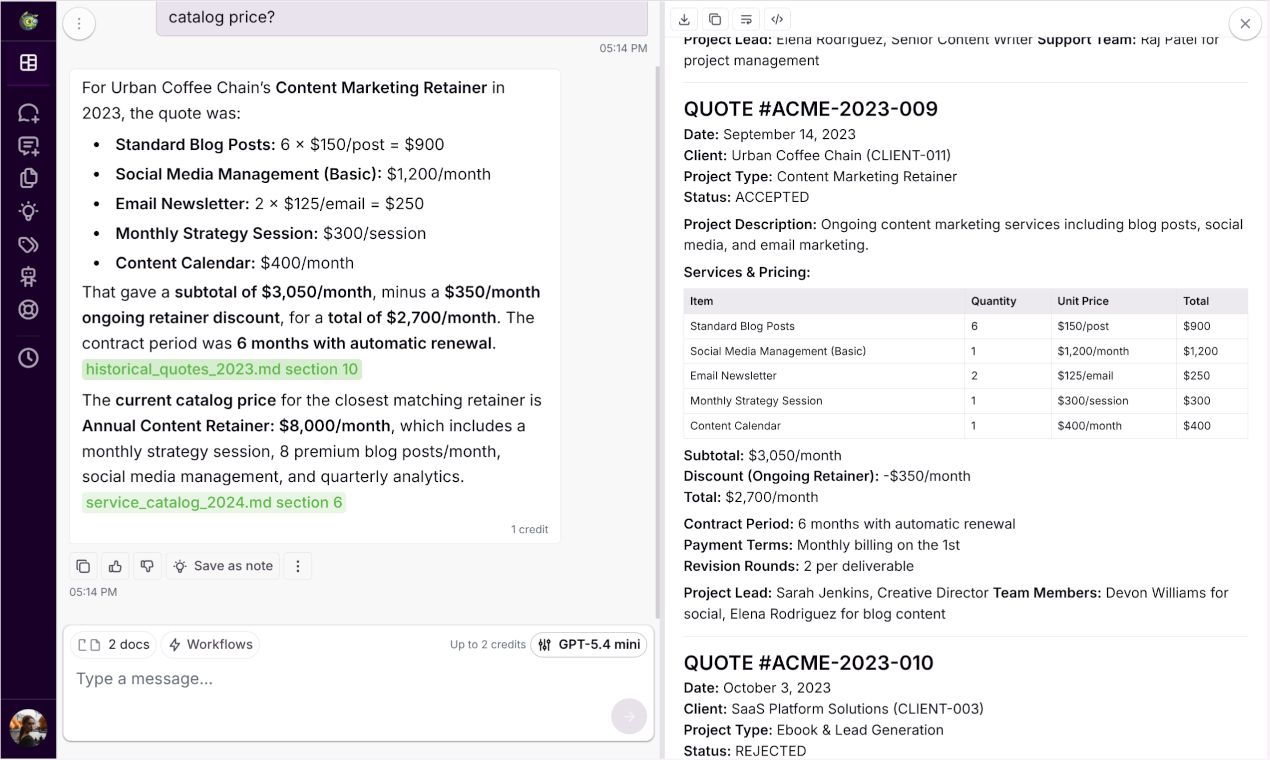Open the Workflows button
Viewport: 1270px width, 760px height.
pyautogui.click(x=211, y=645)
